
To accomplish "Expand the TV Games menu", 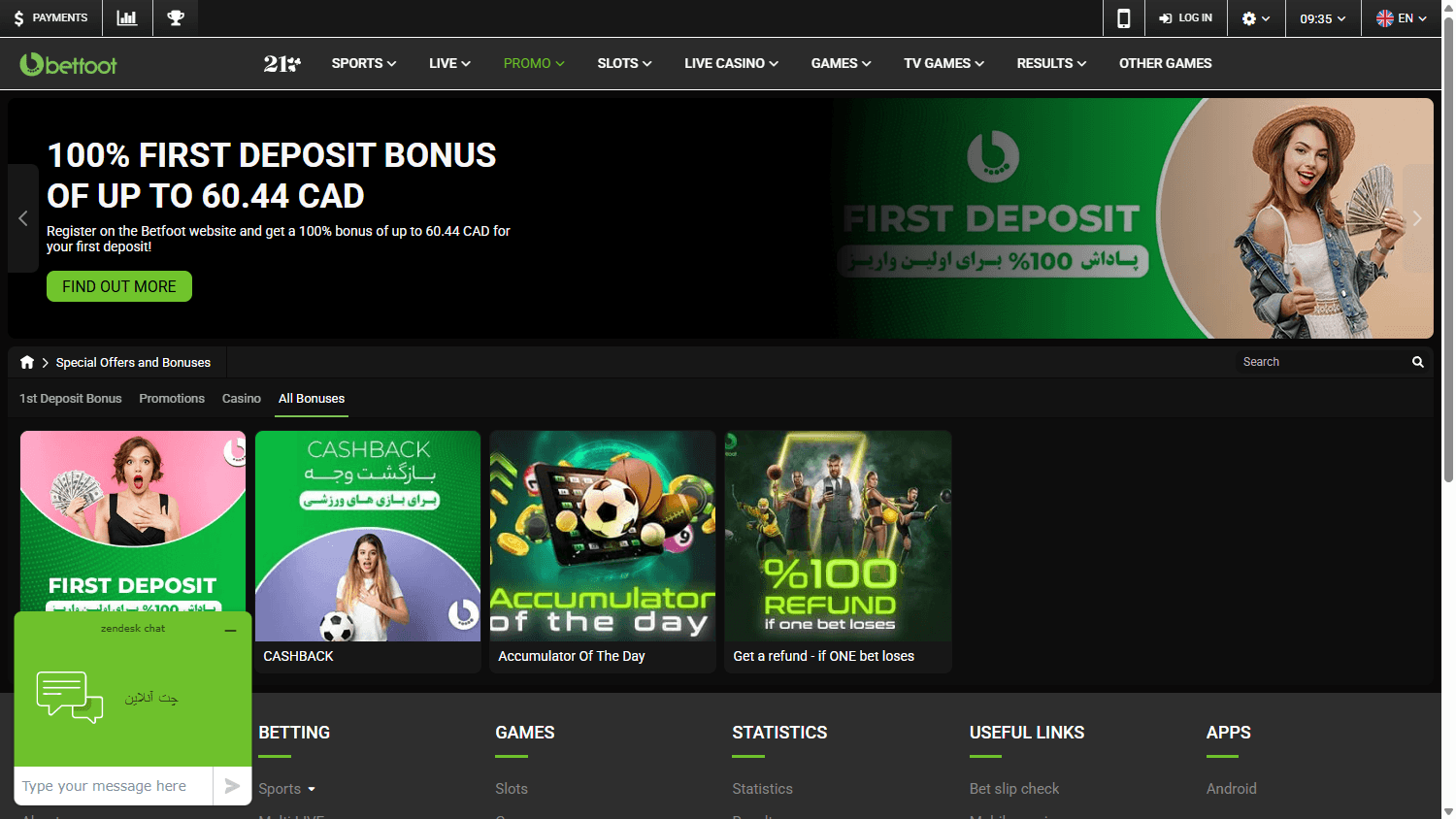I will pyautogui.click(x=943, y=63).
